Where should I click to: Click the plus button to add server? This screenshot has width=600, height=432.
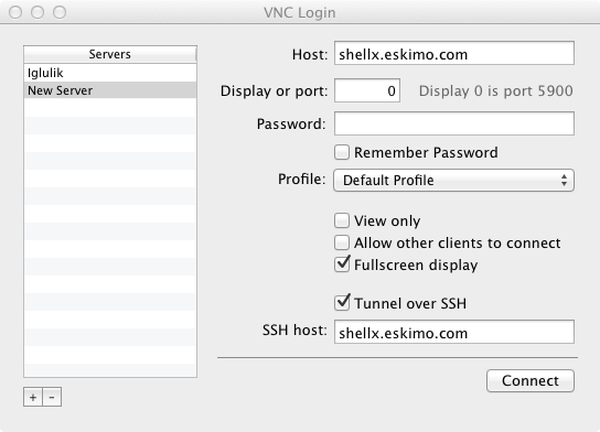click(x=32, y=397)
